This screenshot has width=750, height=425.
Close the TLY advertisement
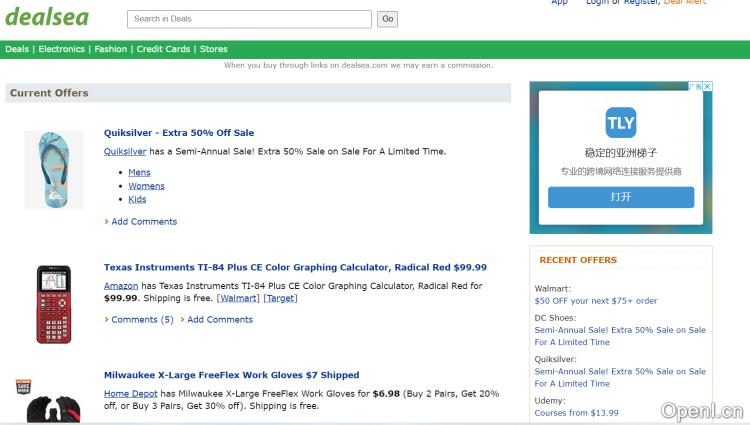707,86
